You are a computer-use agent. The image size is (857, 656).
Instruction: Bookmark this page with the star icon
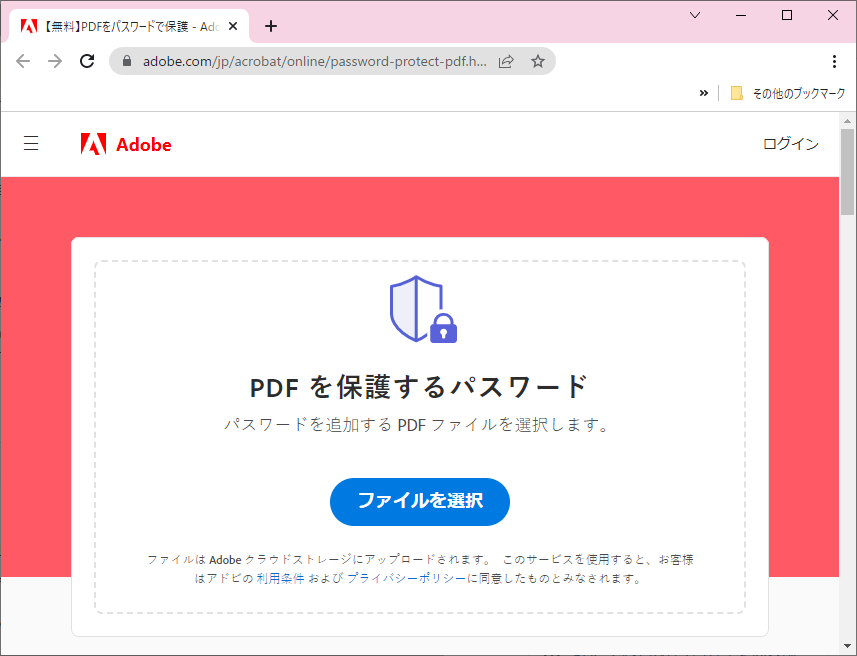tap(537, 61)
